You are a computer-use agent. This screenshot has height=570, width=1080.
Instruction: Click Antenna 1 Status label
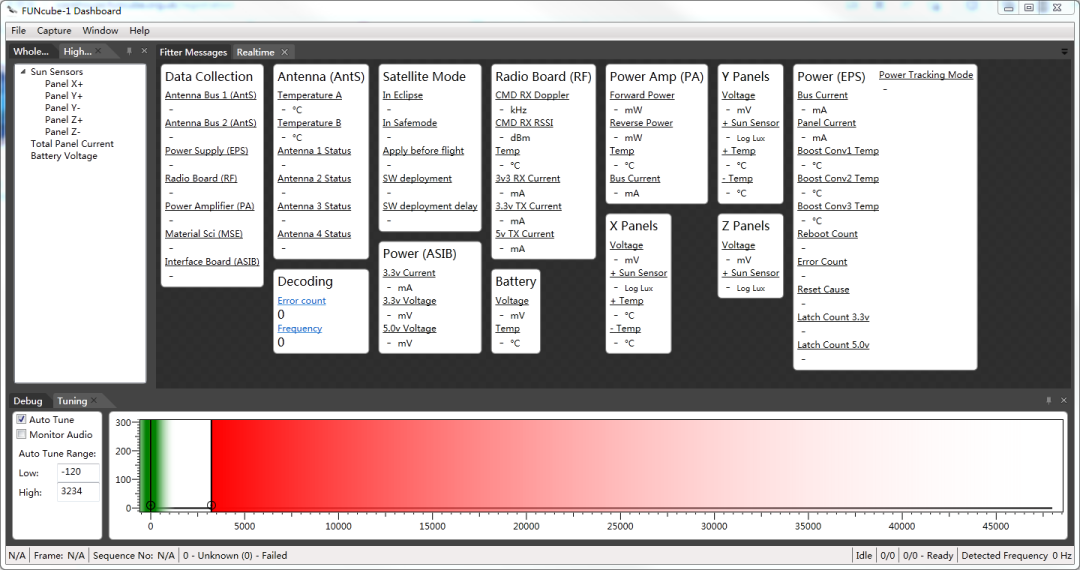pyautogui.click(x=314, y=150)
